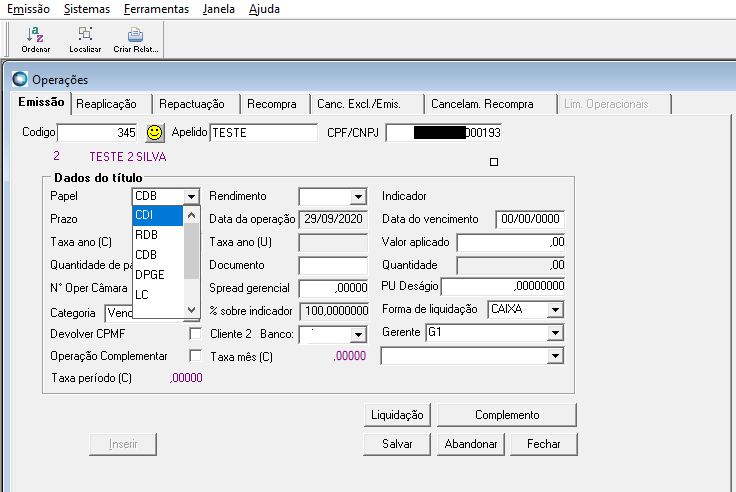The height and width of the screenshot is (492, 736).
Task: Click the Apelido field with TESTE
Action: [x=263, y=133]
